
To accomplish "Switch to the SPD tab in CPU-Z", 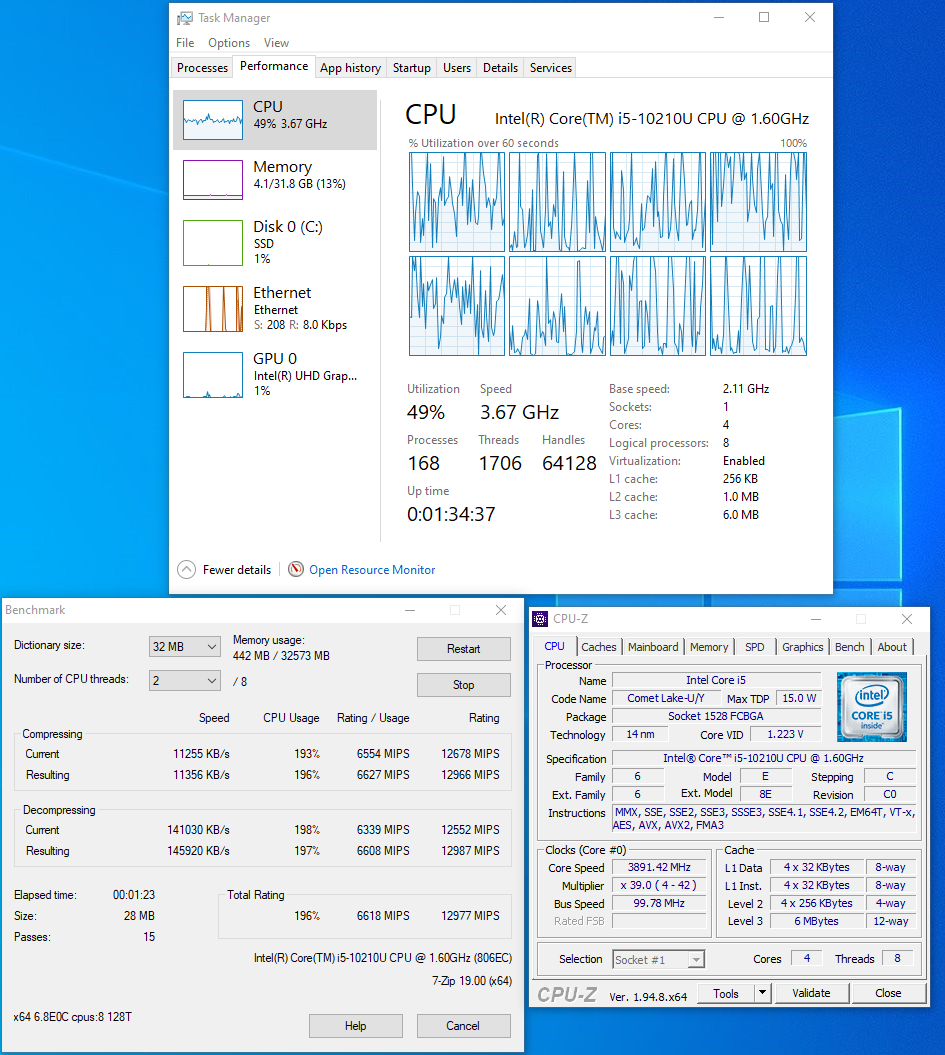I will tap(755, 647).
